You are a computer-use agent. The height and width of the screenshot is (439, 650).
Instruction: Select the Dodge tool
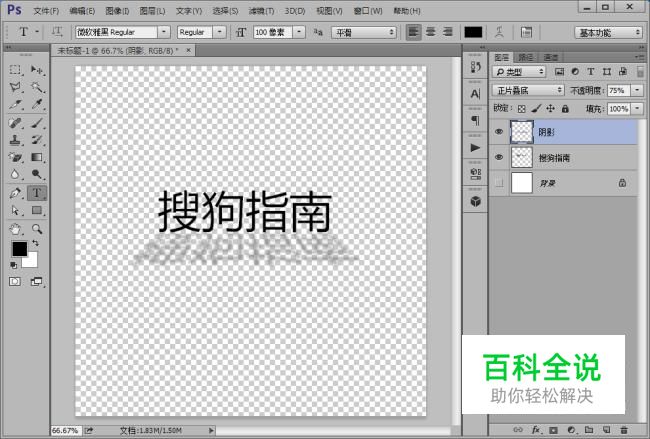pyautogui.click(x=37, y=175)
